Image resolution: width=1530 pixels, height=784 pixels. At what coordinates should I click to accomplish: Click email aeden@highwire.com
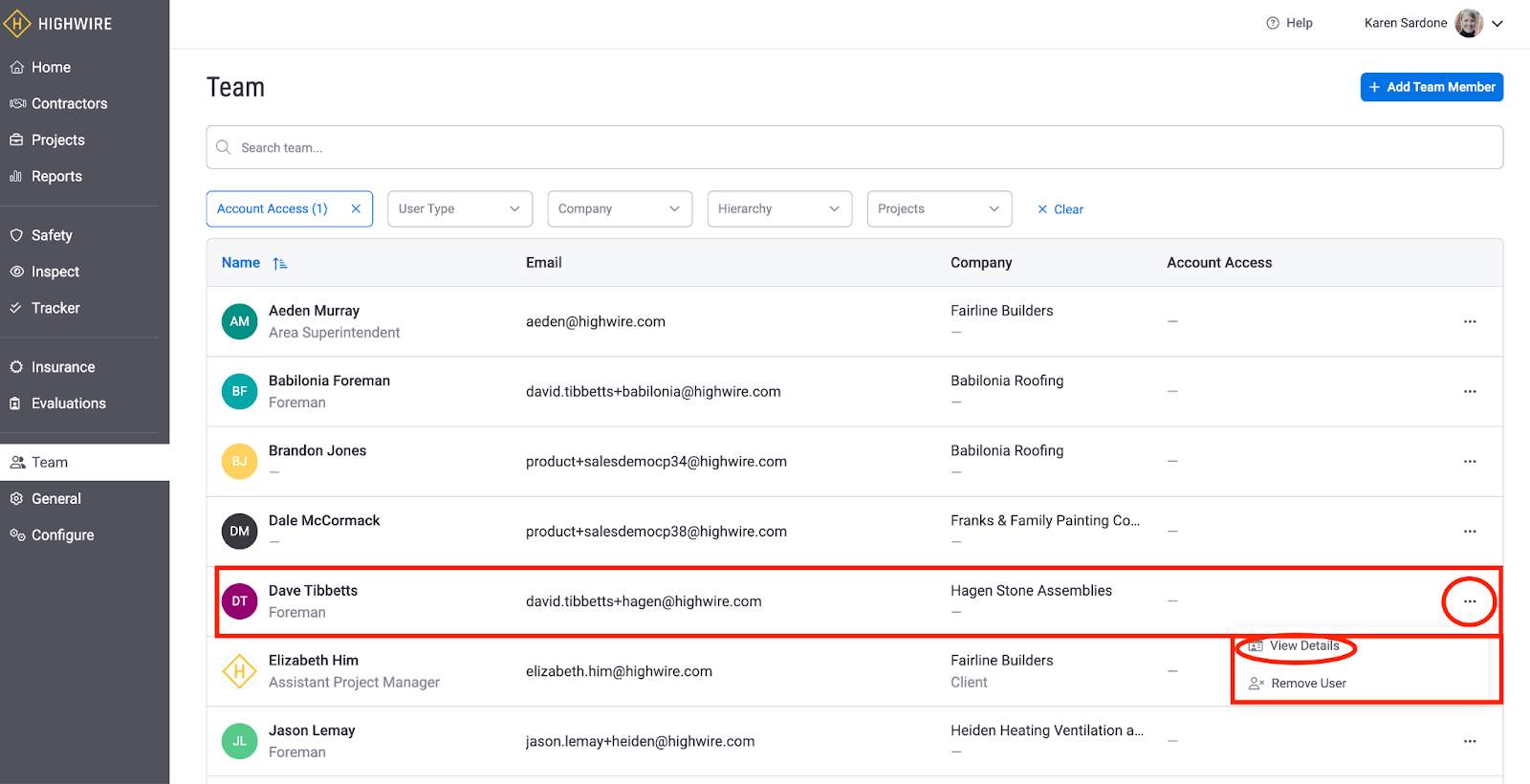(596, 321)
